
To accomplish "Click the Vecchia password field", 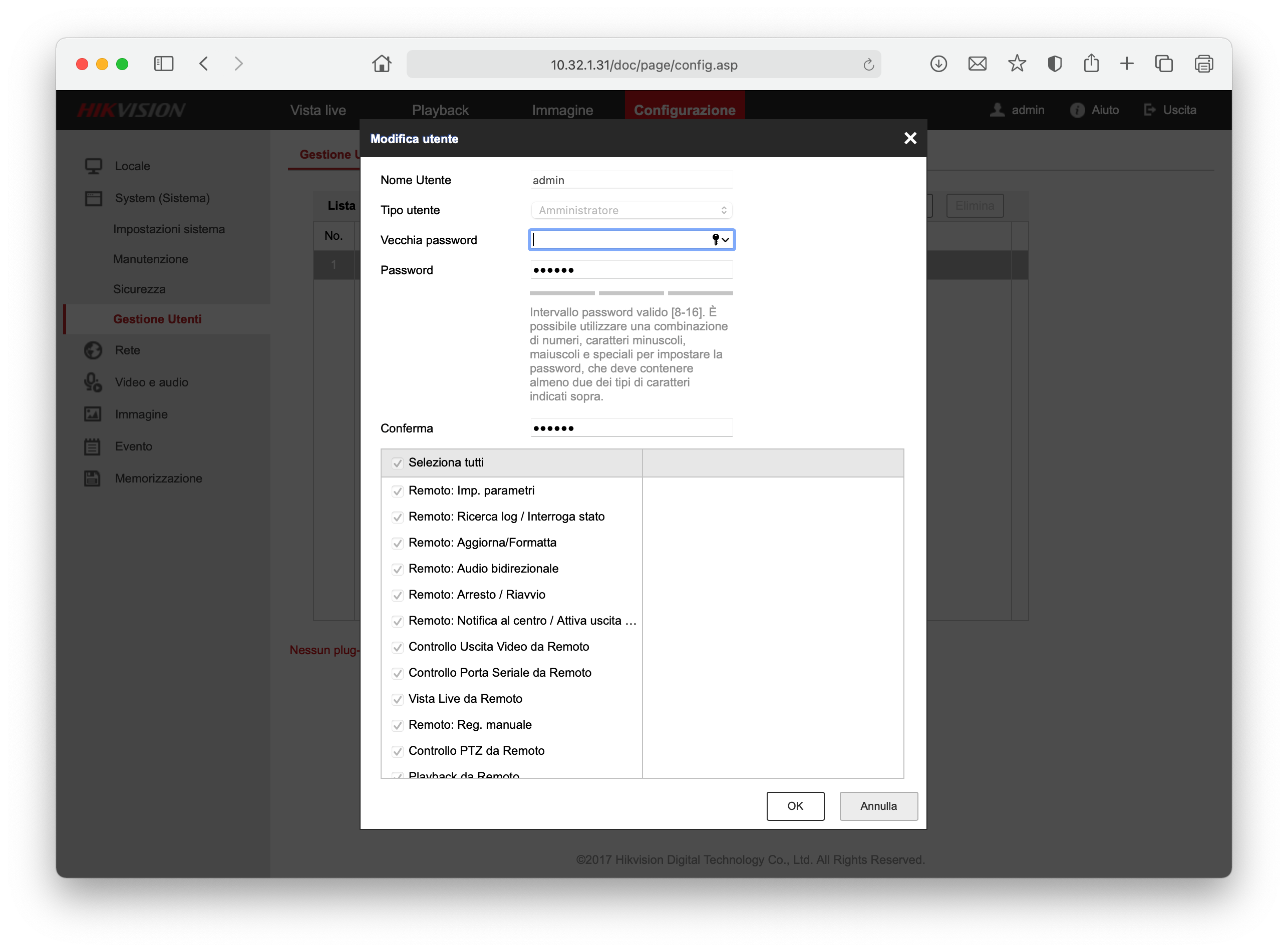I will 631,239.
